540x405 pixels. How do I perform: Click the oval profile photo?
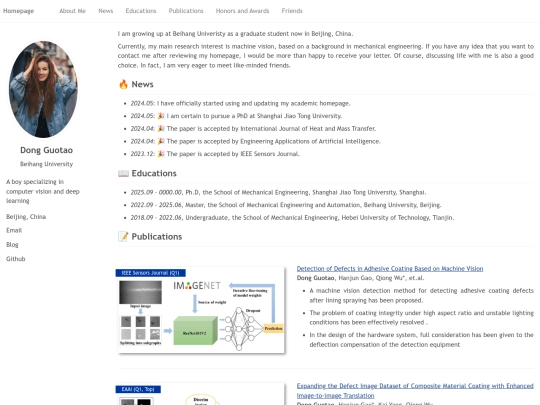(x=43, y=89)
